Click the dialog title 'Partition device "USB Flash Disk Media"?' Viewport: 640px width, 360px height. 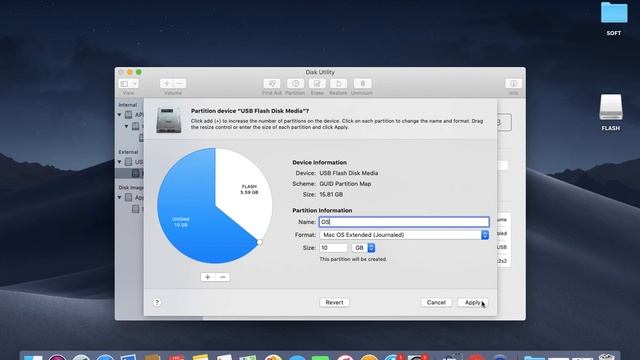tap(250, 111)
